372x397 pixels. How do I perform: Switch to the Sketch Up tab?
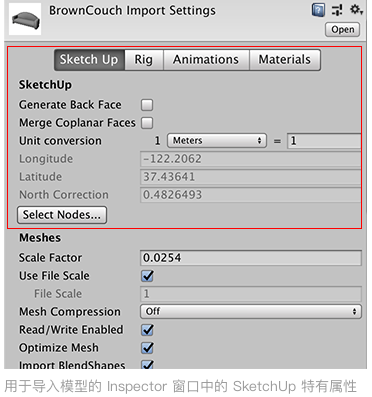(89, 60)
